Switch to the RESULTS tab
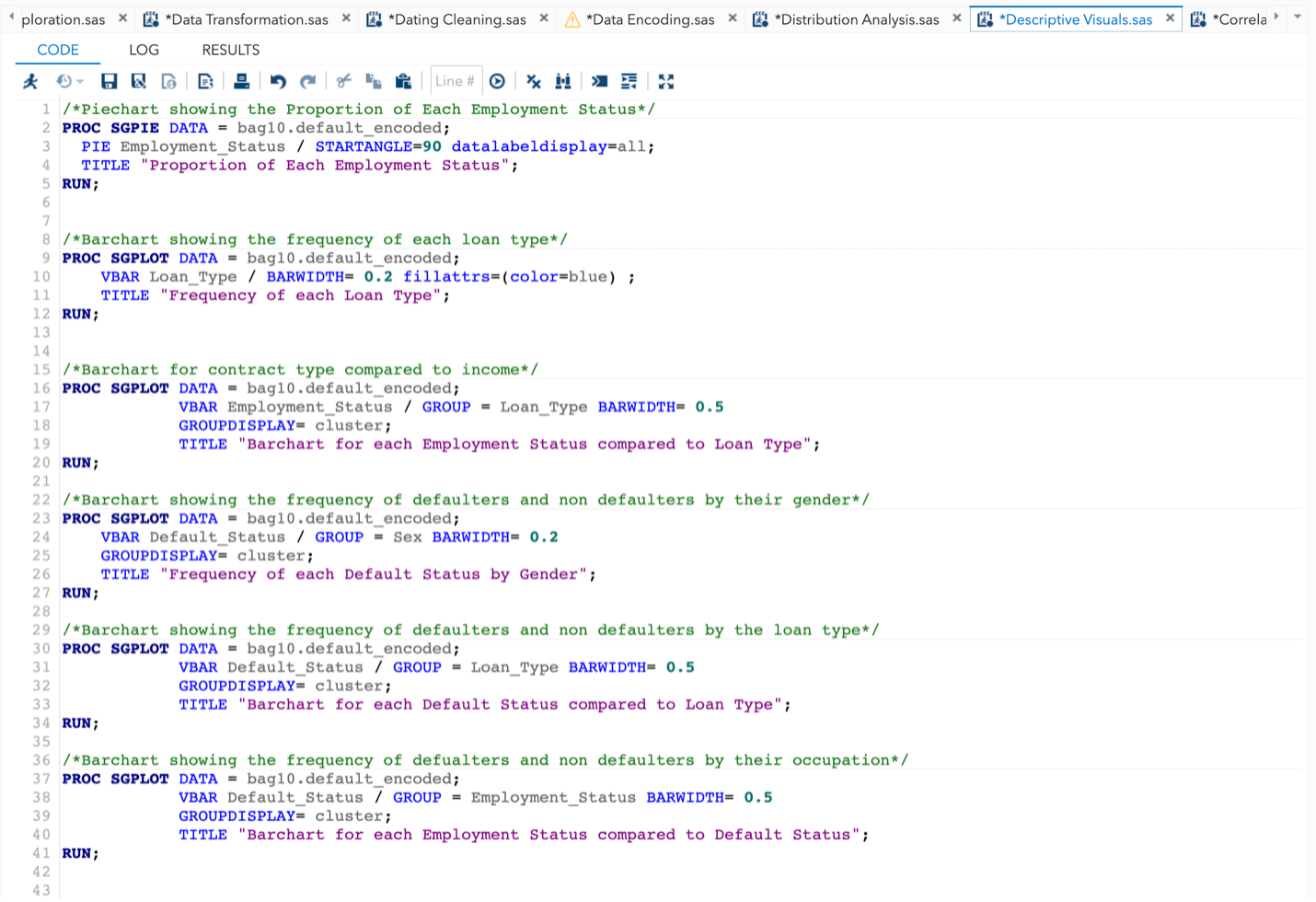 click(231, 50)
